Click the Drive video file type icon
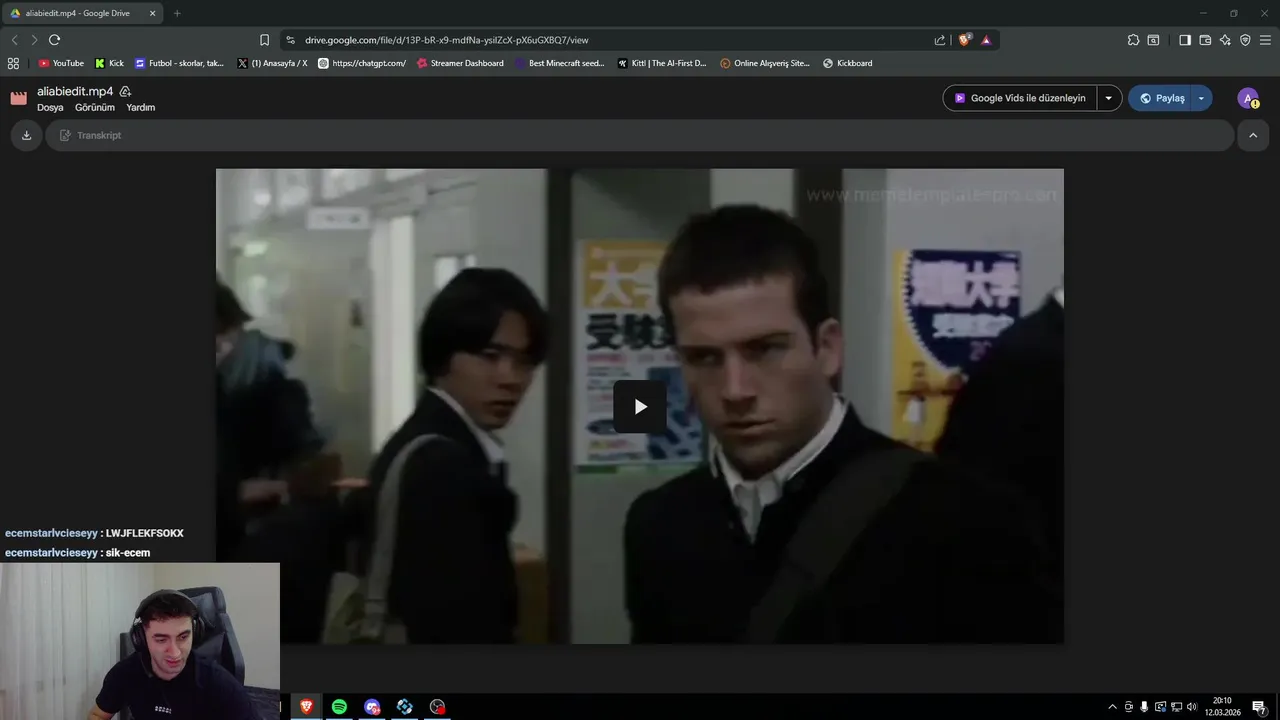This screenshot has width=1280, height=720. (x=18, y=98)
